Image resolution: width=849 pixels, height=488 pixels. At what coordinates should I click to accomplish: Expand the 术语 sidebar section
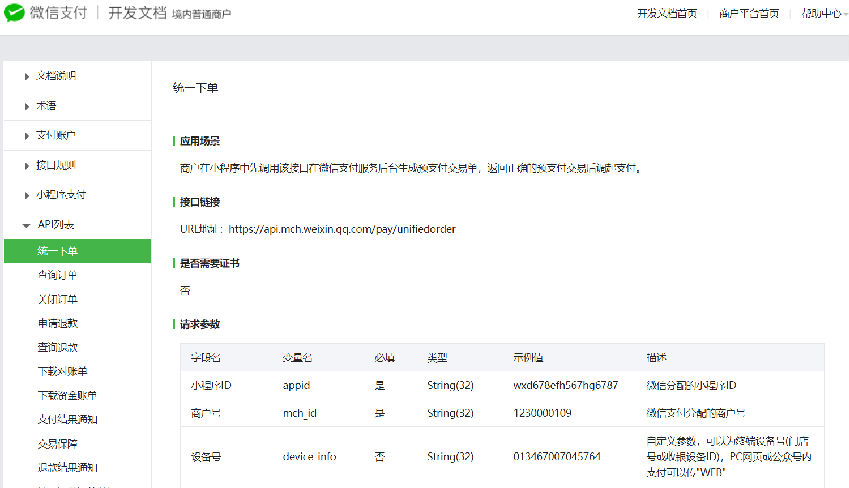coord(46,106)
